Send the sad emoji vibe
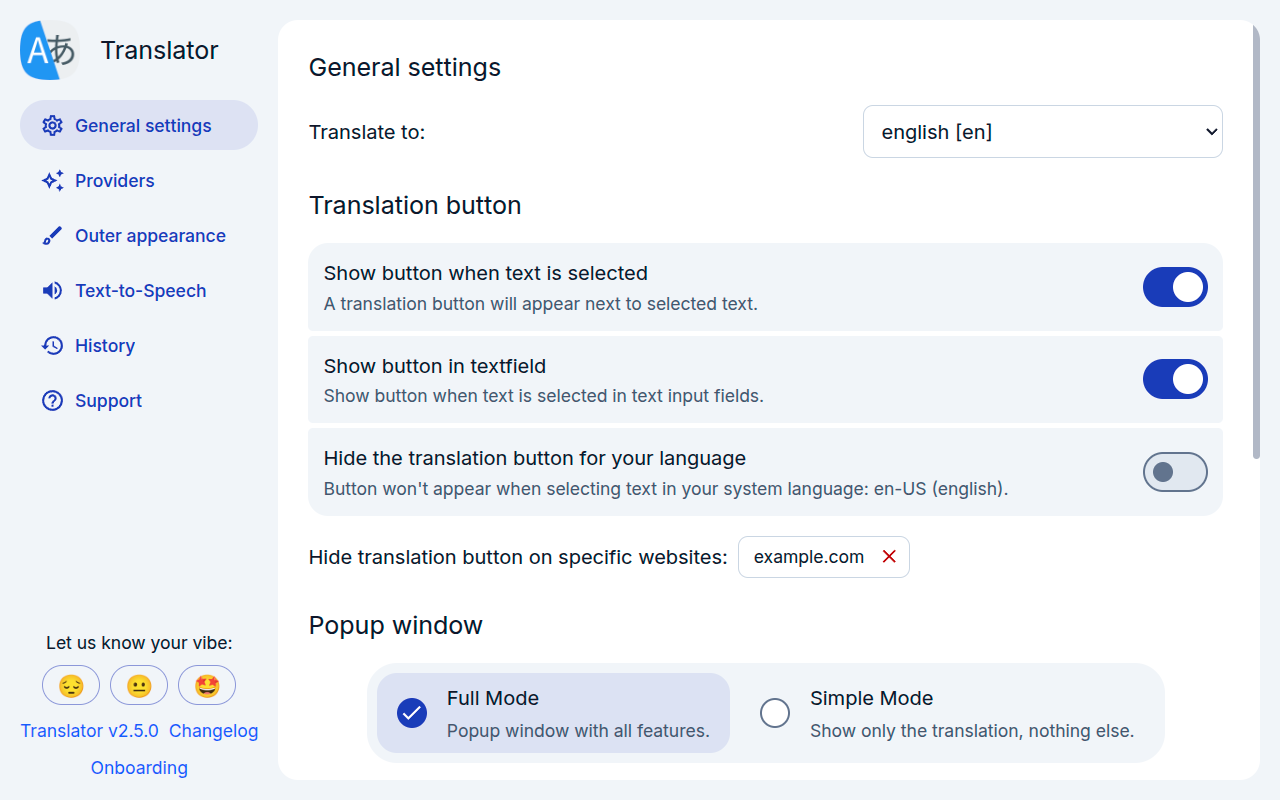This screenshot has width=1280, height=800. pyautogui.click(x=71, y=686)
